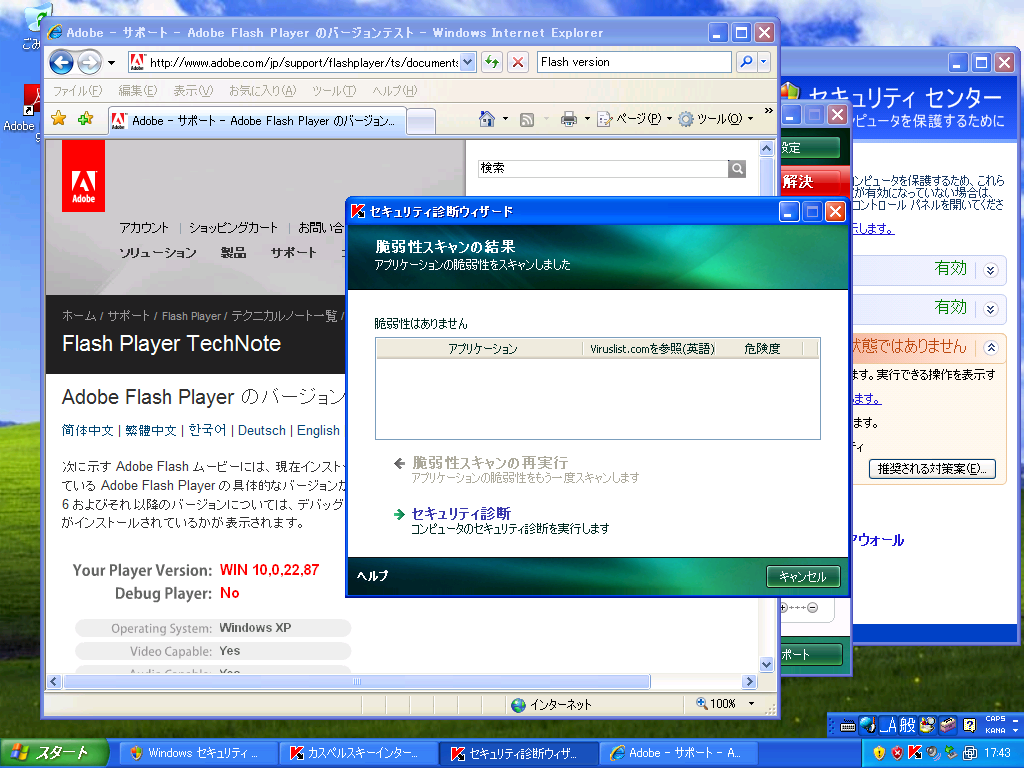Open Kaspersky from the system tray icon
This screenshot has width=1024, height=768.
(x=915, y=753)
